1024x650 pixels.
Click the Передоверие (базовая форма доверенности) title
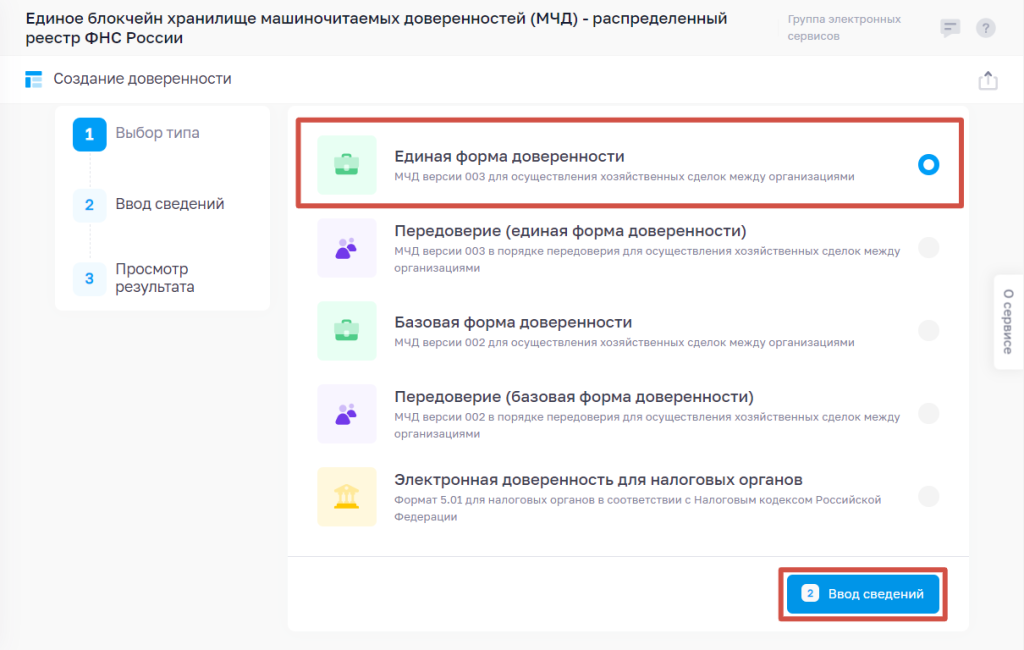point(574,397)
